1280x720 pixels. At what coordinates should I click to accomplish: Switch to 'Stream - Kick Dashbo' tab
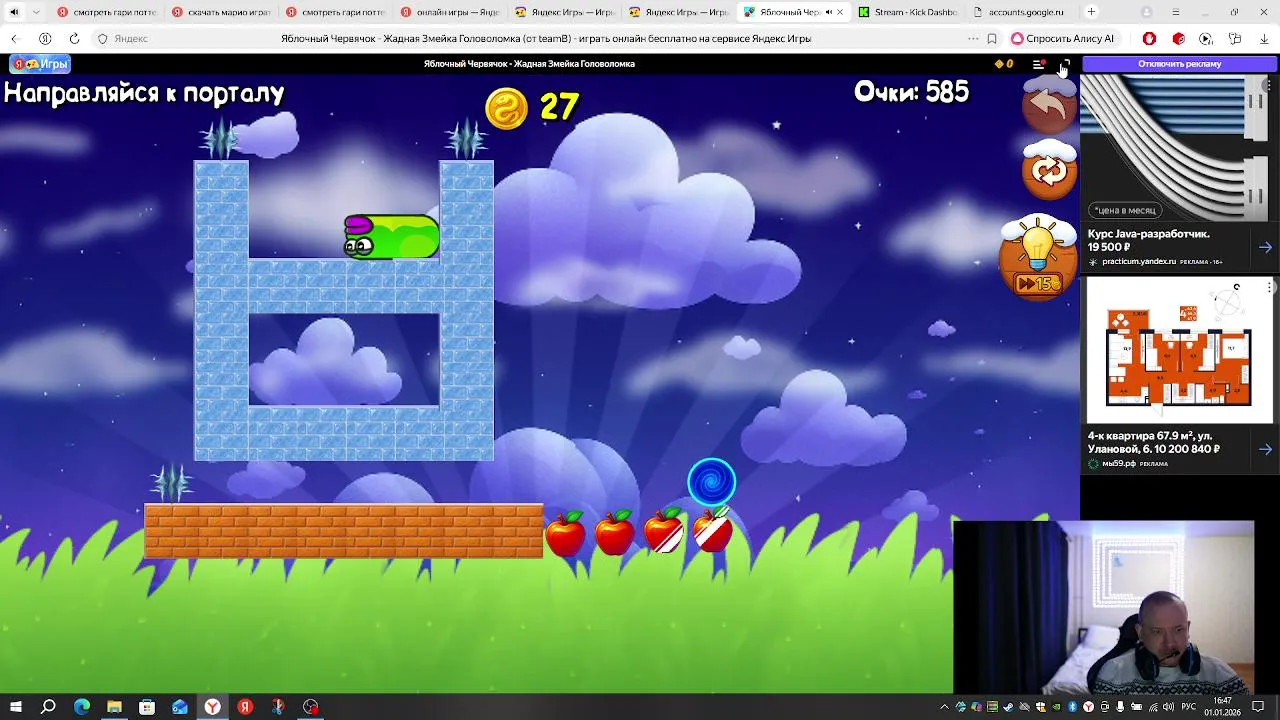tap(909, 12)
